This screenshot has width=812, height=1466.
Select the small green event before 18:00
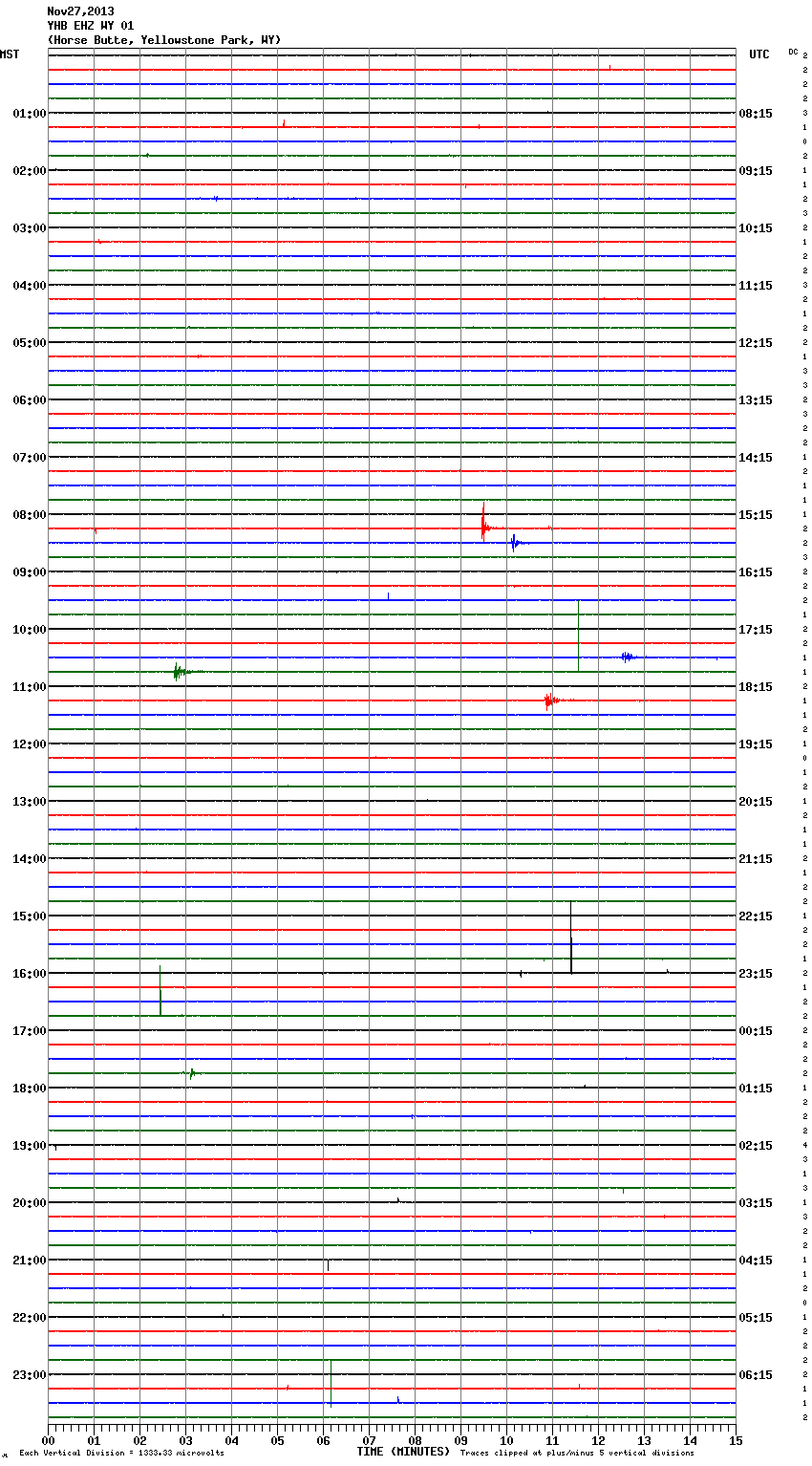tap(192, 1073)
